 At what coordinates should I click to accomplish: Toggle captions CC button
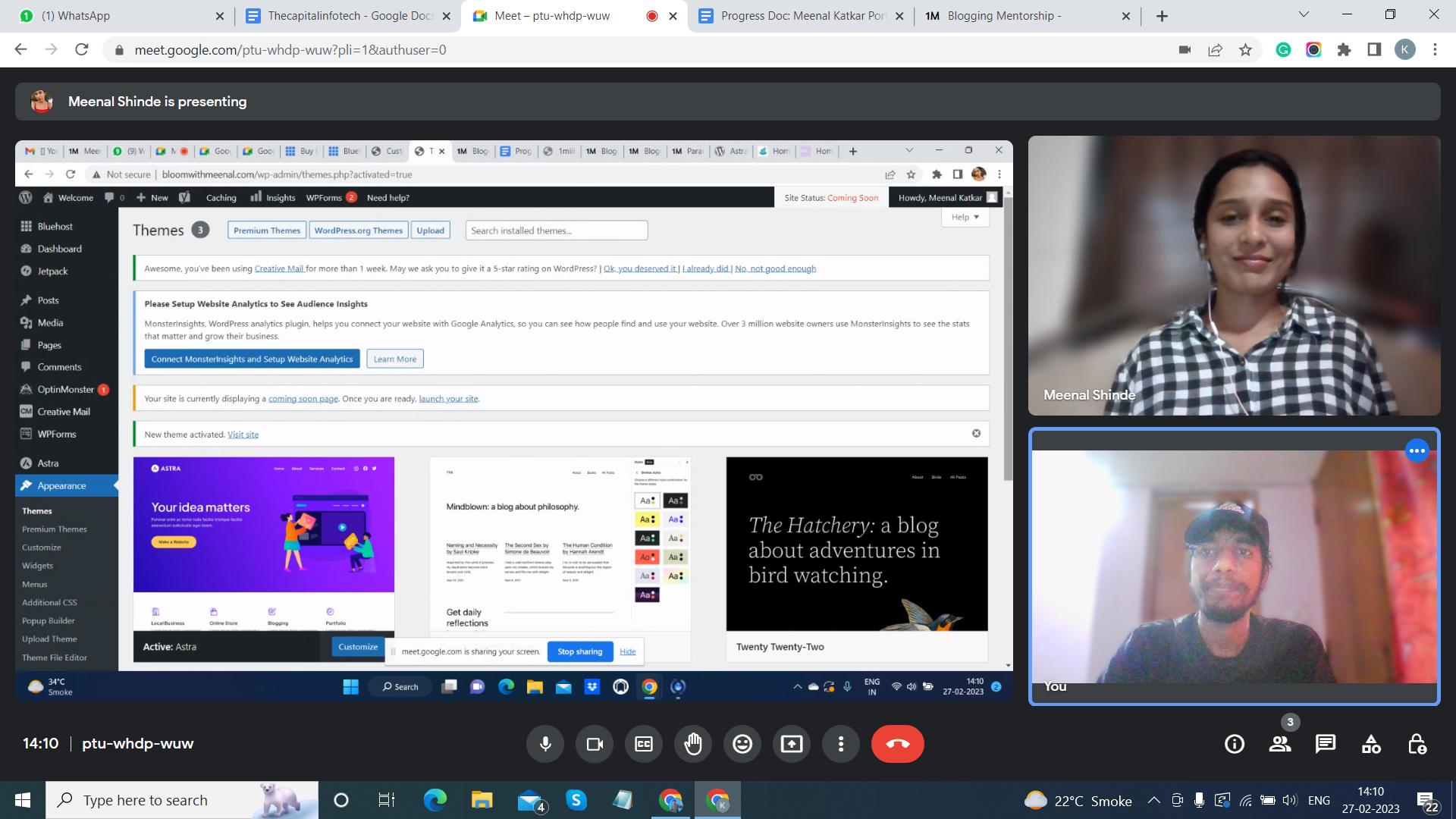click(x=644, y=744)
